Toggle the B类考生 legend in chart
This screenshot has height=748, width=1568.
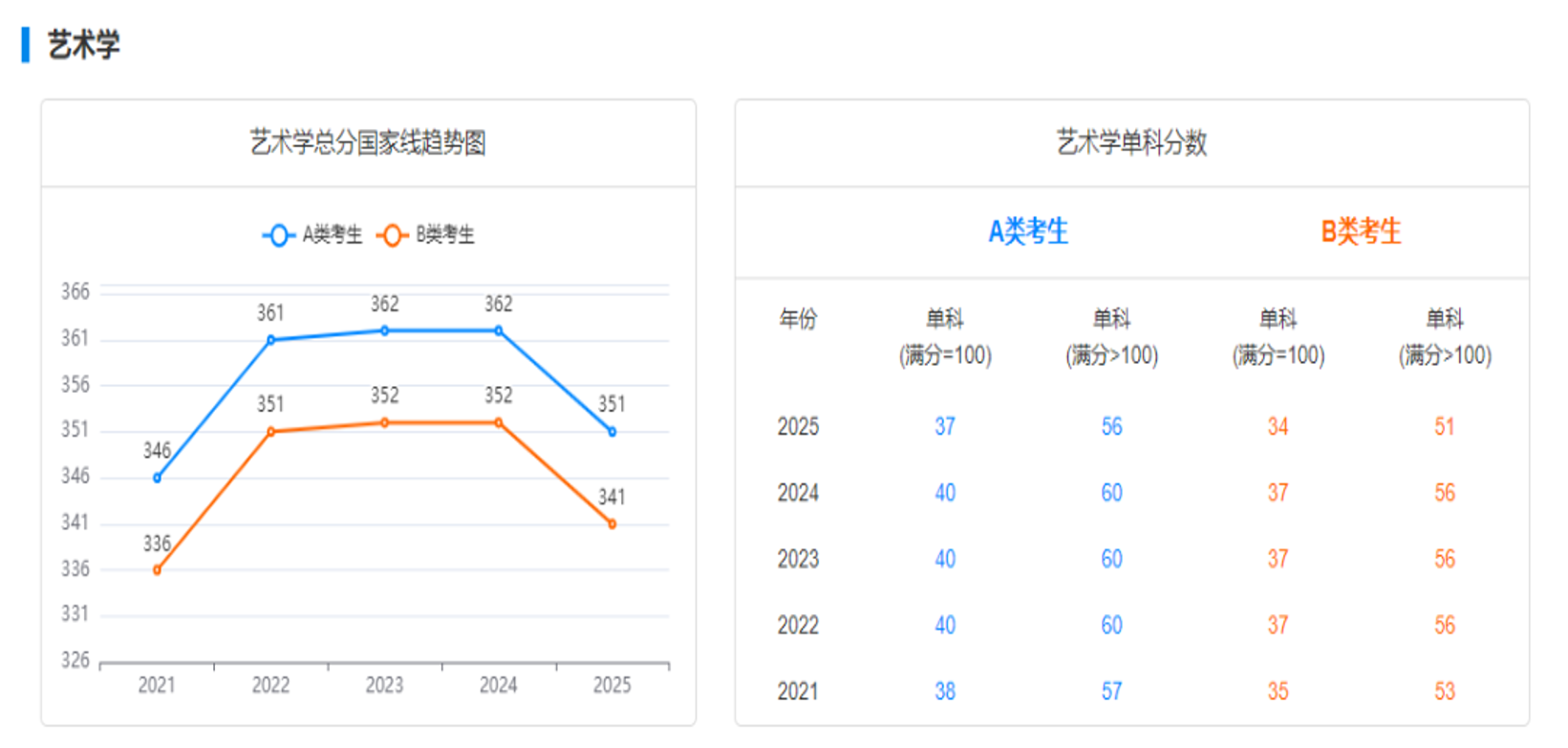click(425, 235)
